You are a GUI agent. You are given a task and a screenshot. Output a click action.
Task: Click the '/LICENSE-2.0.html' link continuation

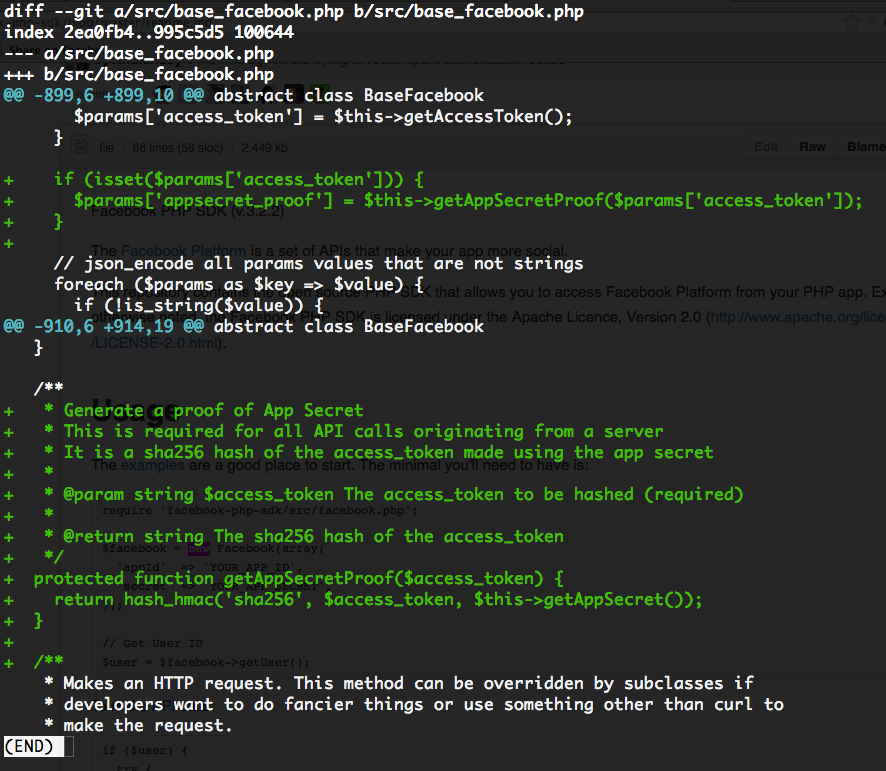point(154,343)
